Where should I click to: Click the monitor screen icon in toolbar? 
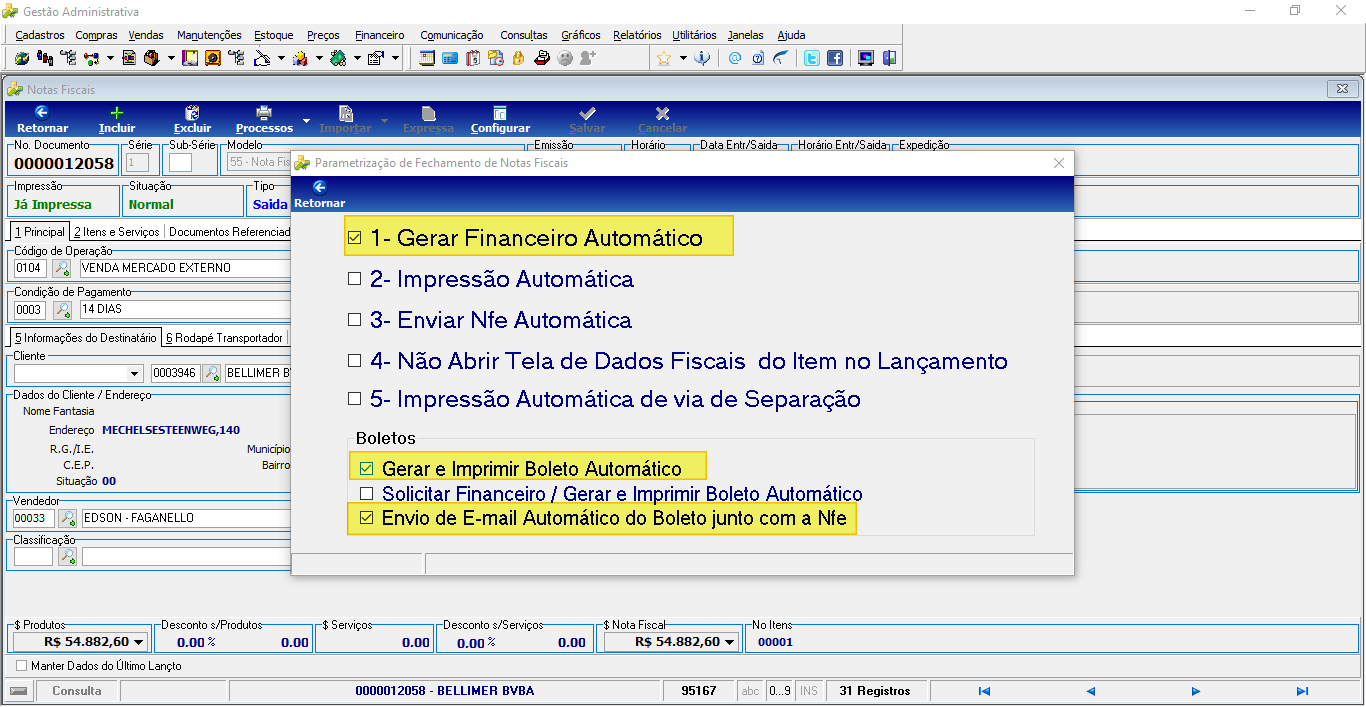(x=866, y=58)
